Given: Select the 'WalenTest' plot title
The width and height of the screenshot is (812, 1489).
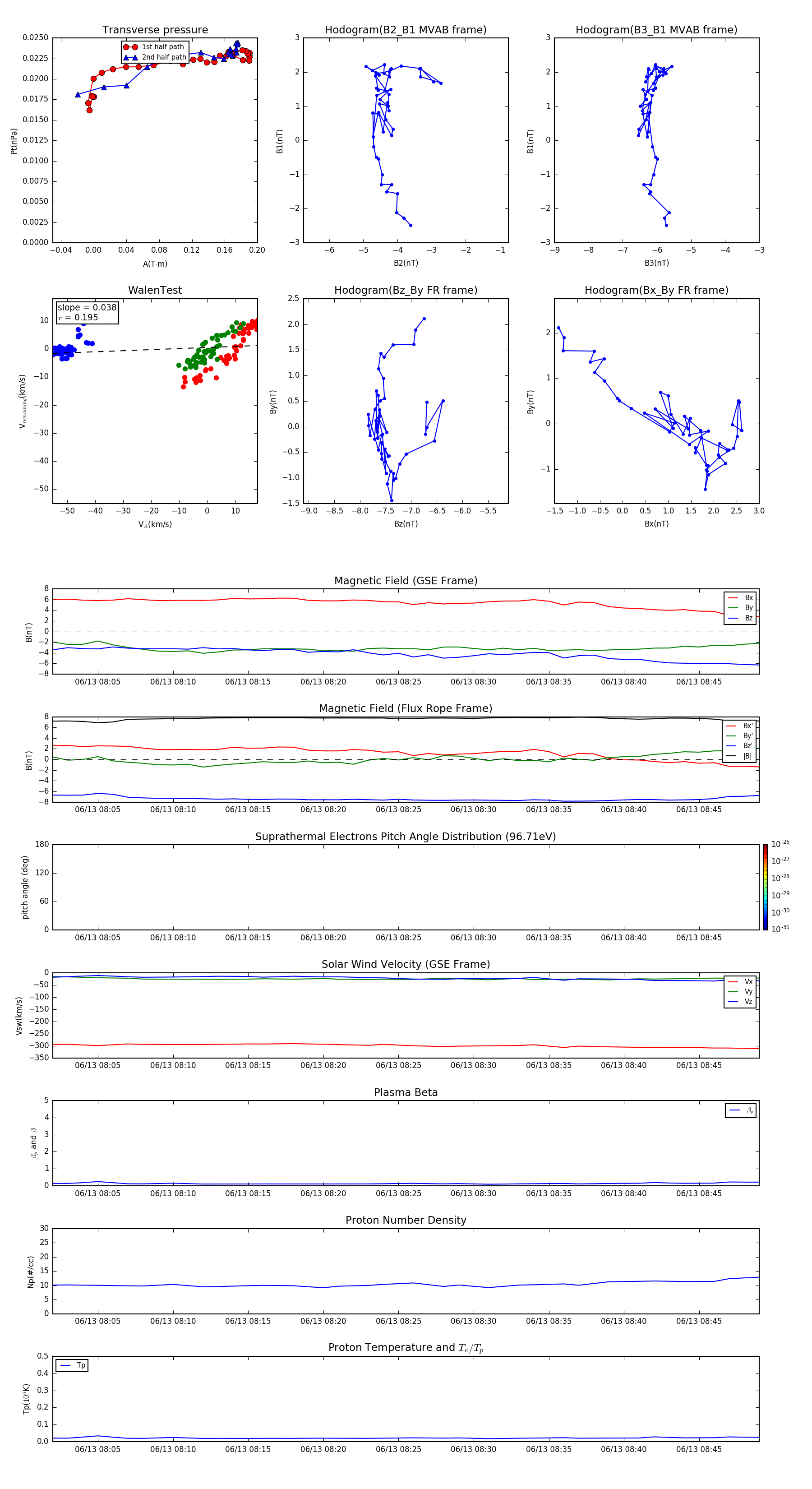Looking at the screenshot, I should click(155, 290).
